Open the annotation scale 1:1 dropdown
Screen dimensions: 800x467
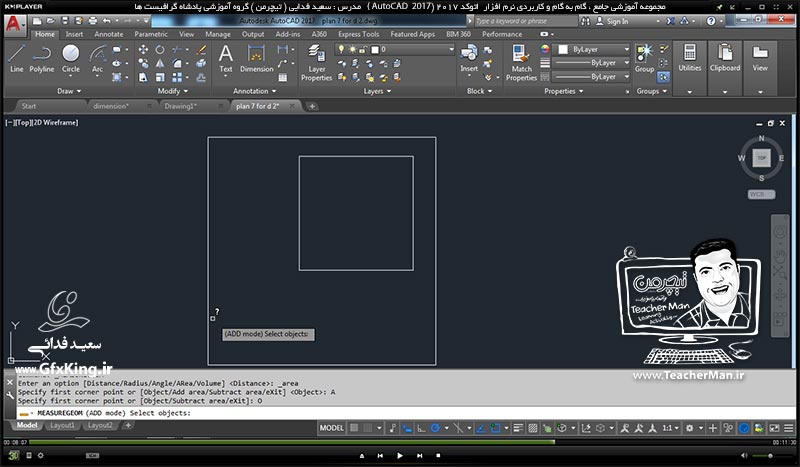pos(670,428)
